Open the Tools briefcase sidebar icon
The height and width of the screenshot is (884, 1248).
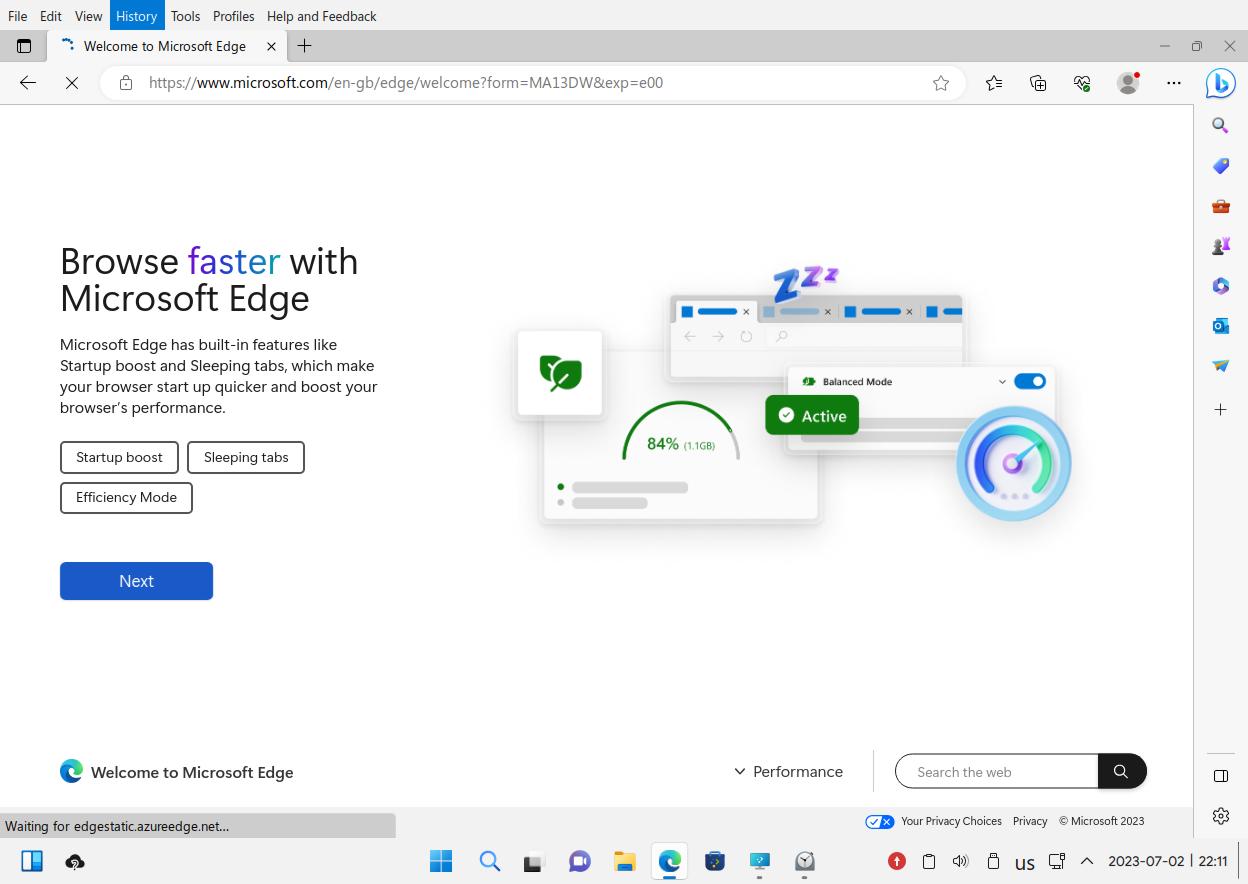tap(1220, 206)
